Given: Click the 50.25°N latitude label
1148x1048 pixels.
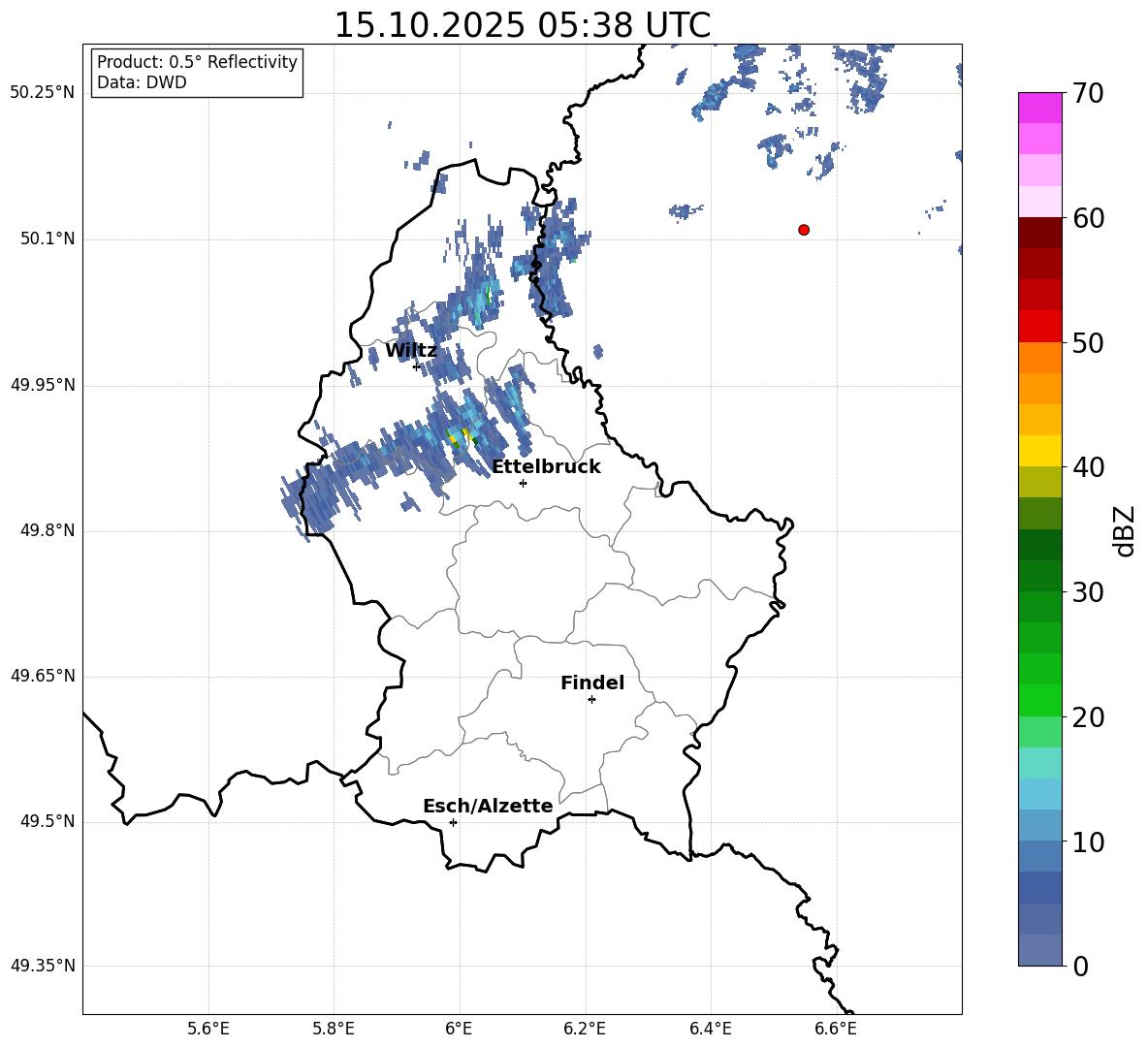Looking at the screenshot, I should point(43,93).
